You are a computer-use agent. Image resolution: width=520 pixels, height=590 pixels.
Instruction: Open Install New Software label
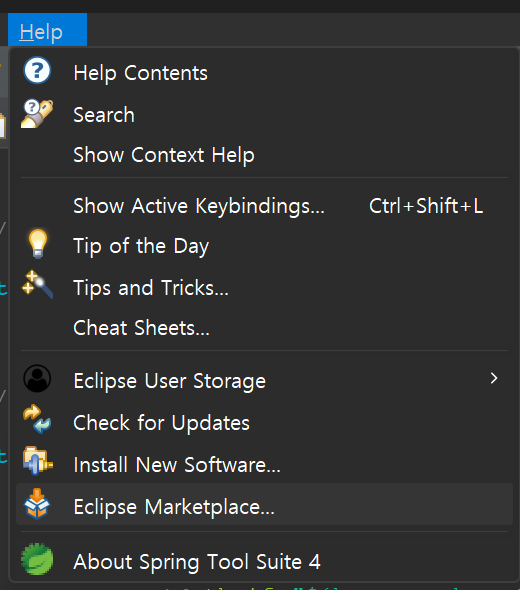[x=177, y=465]
